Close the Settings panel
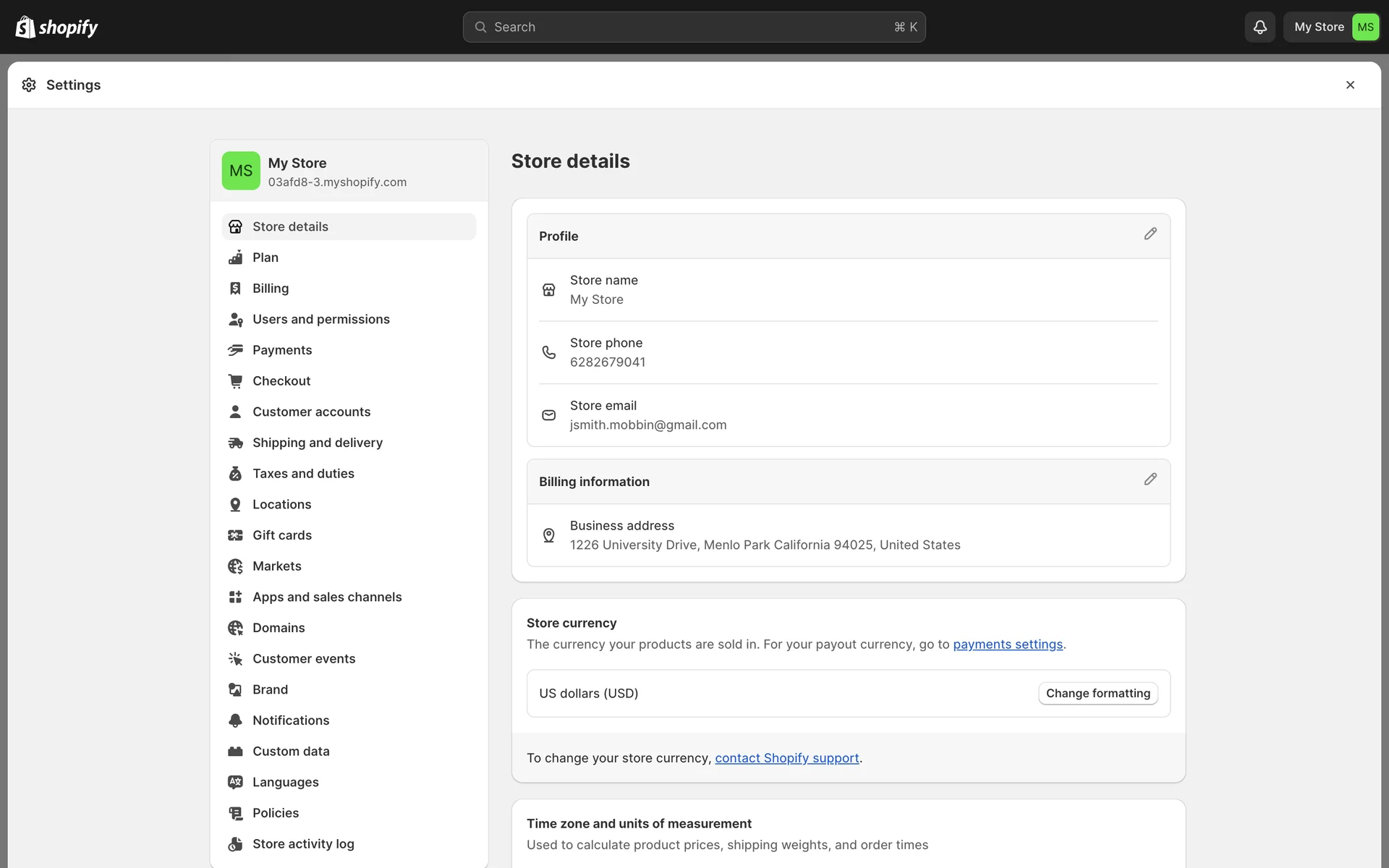1389x868 pixels. coord(1350,85)
